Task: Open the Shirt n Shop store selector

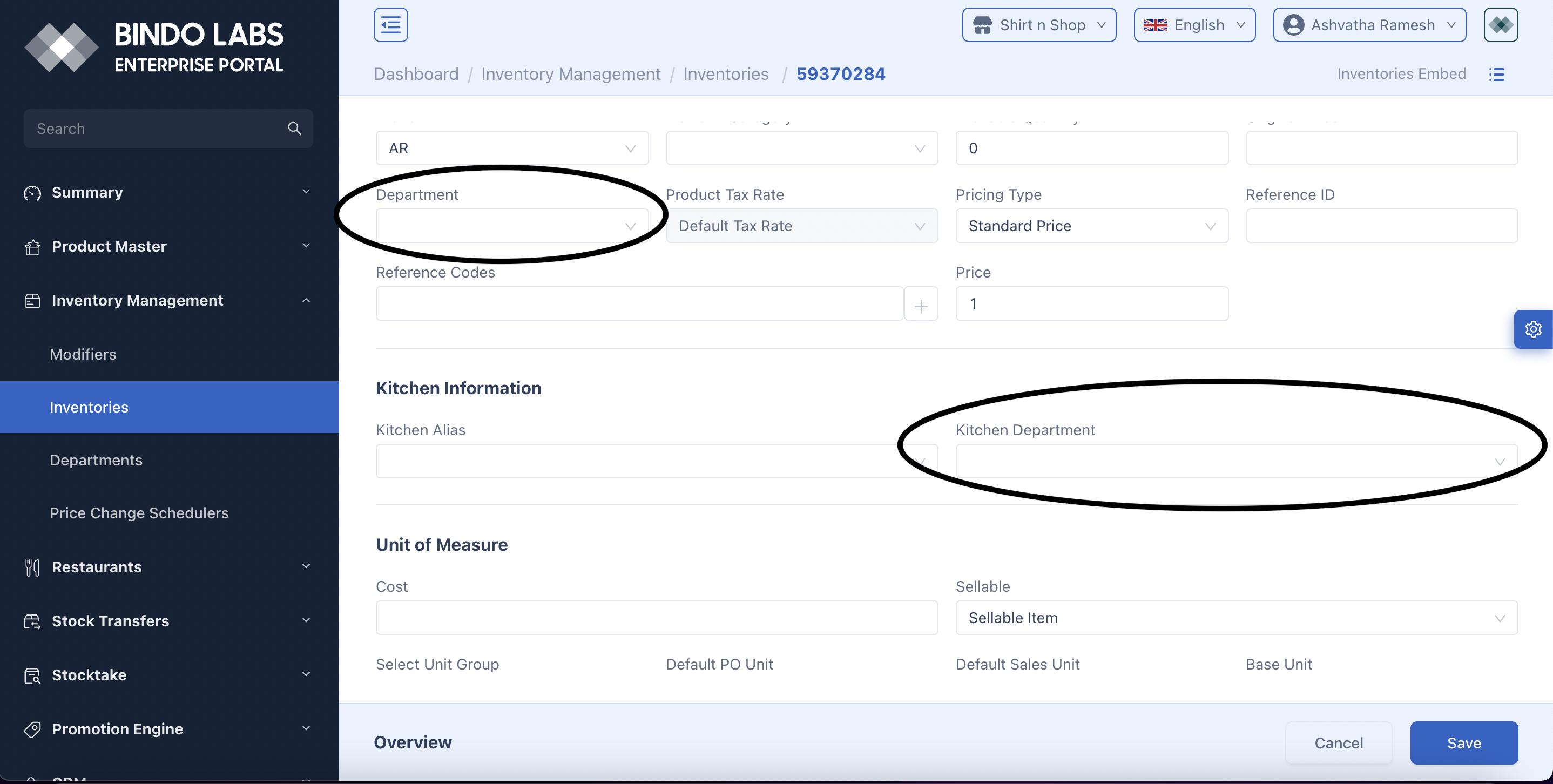Action: point(1039,25)
